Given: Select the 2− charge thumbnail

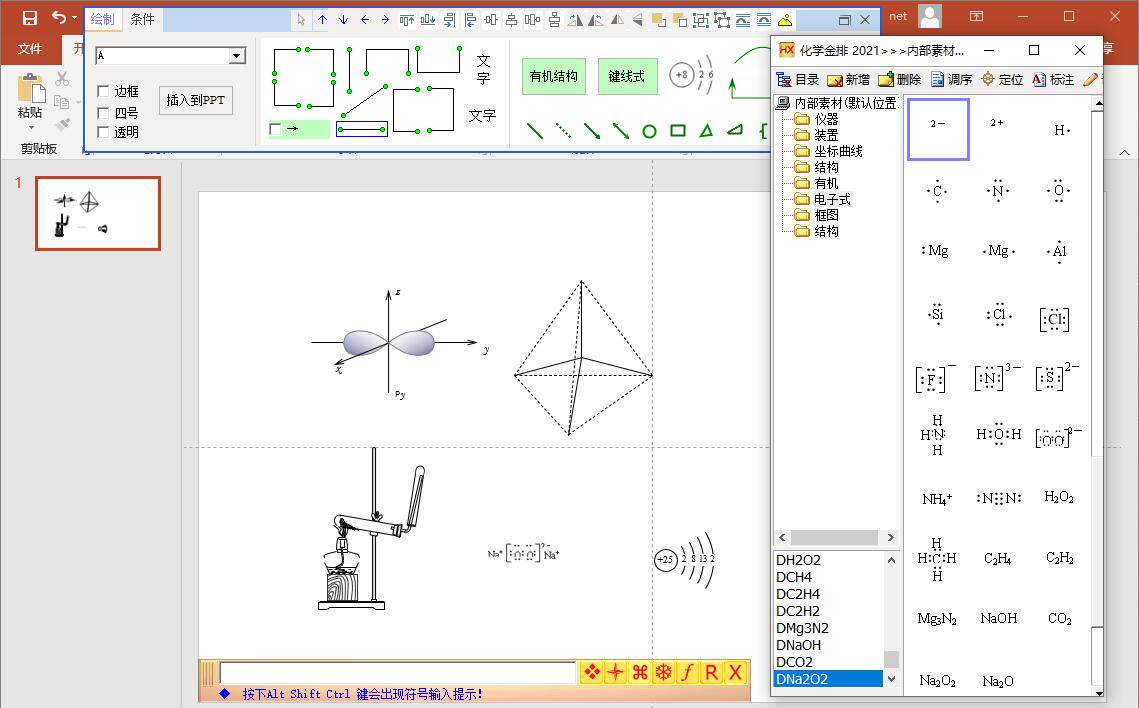Looking at the screenshot, I should tap(938, 129).
